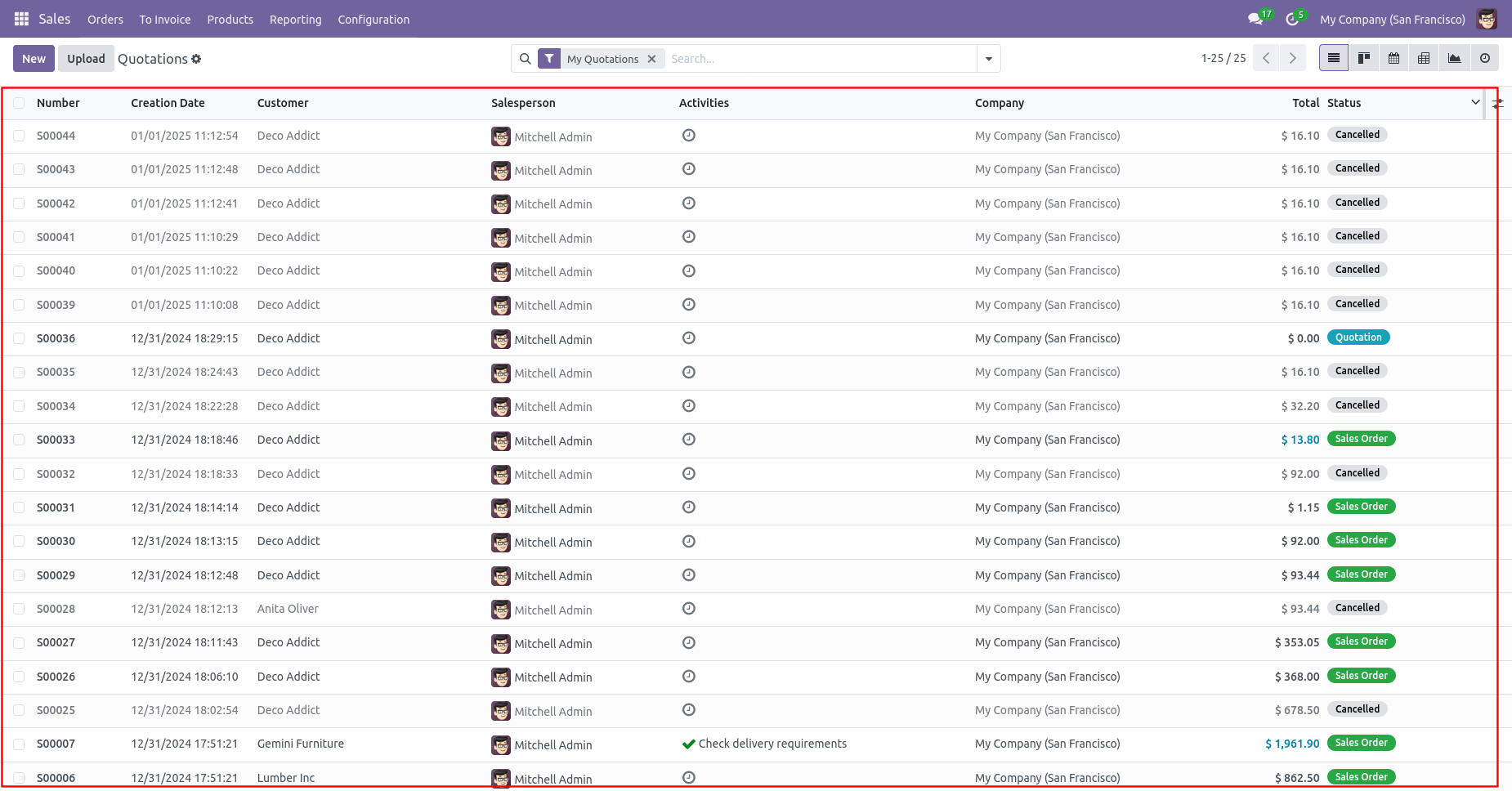Click the Upload button
Image resolution: width=1512 pixels, height=791 pixels.
[x=86, y=59]
